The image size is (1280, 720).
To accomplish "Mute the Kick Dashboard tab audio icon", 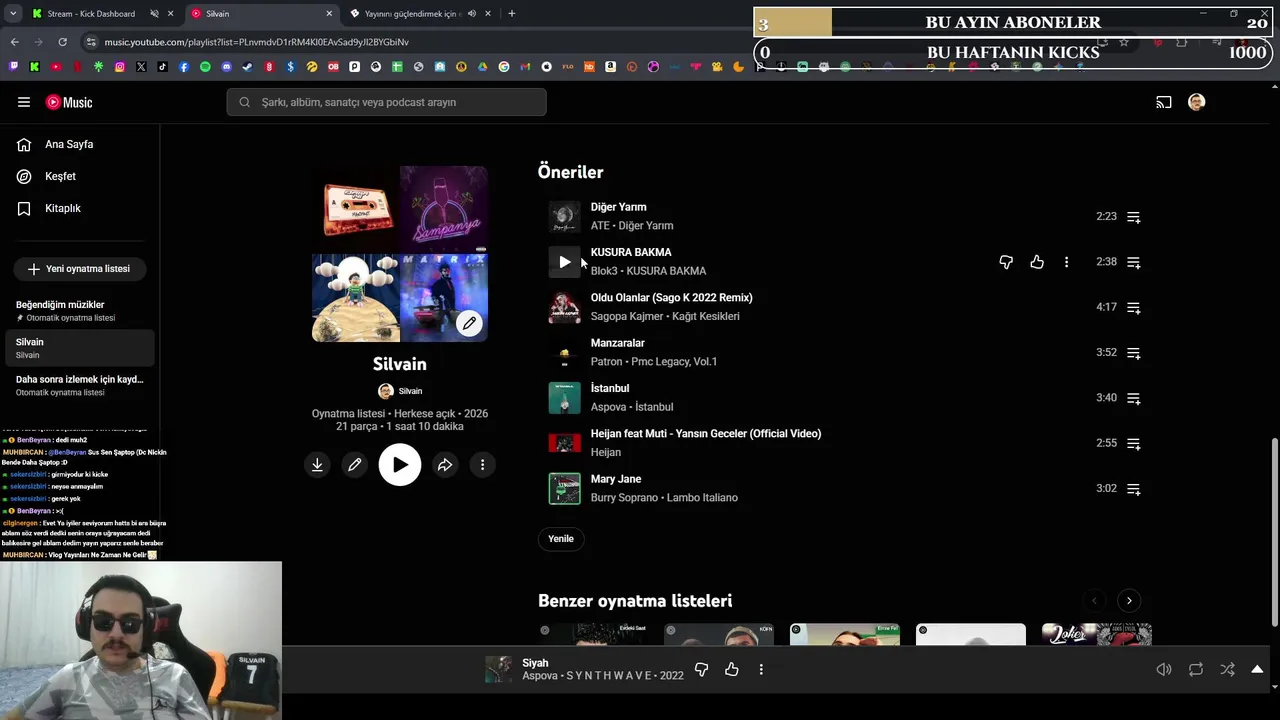I will [154, 14].
